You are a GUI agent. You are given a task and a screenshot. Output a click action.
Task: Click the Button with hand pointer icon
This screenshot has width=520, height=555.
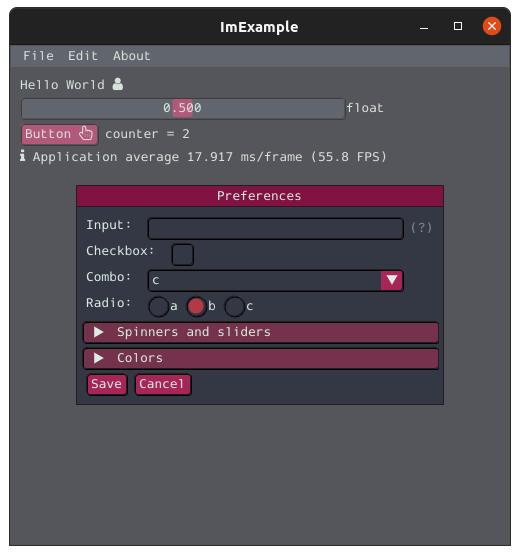[x=59, y=134]
